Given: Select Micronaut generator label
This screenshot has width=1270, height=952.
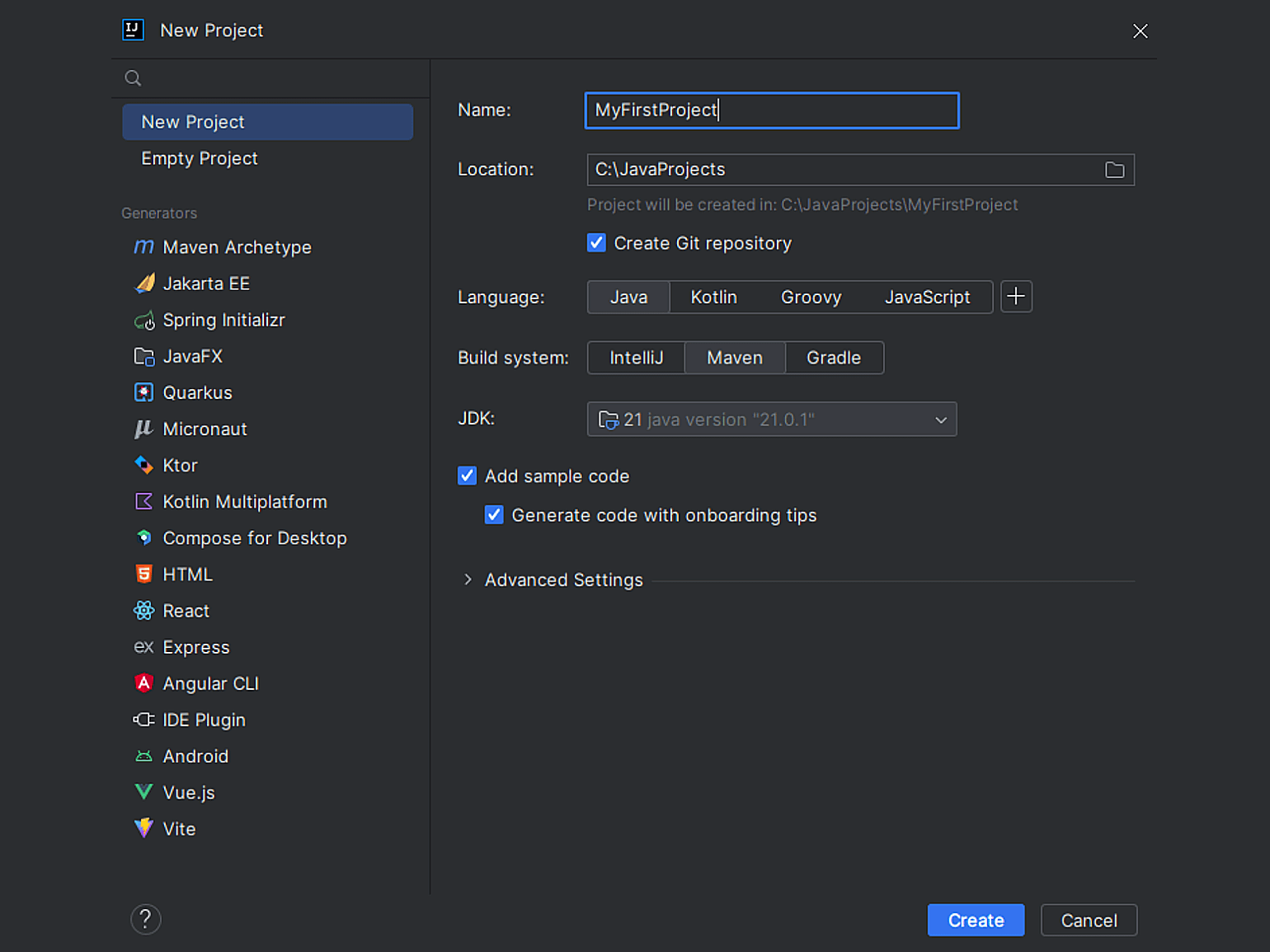Looking at the screenshot, I should 205,429.
